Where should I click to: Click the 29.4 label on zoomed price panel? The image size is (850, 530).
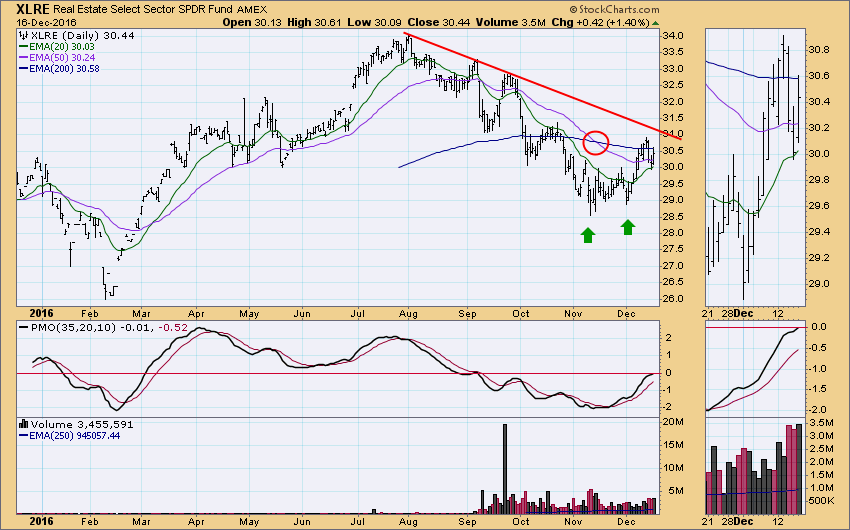click(x=820, y=232)
